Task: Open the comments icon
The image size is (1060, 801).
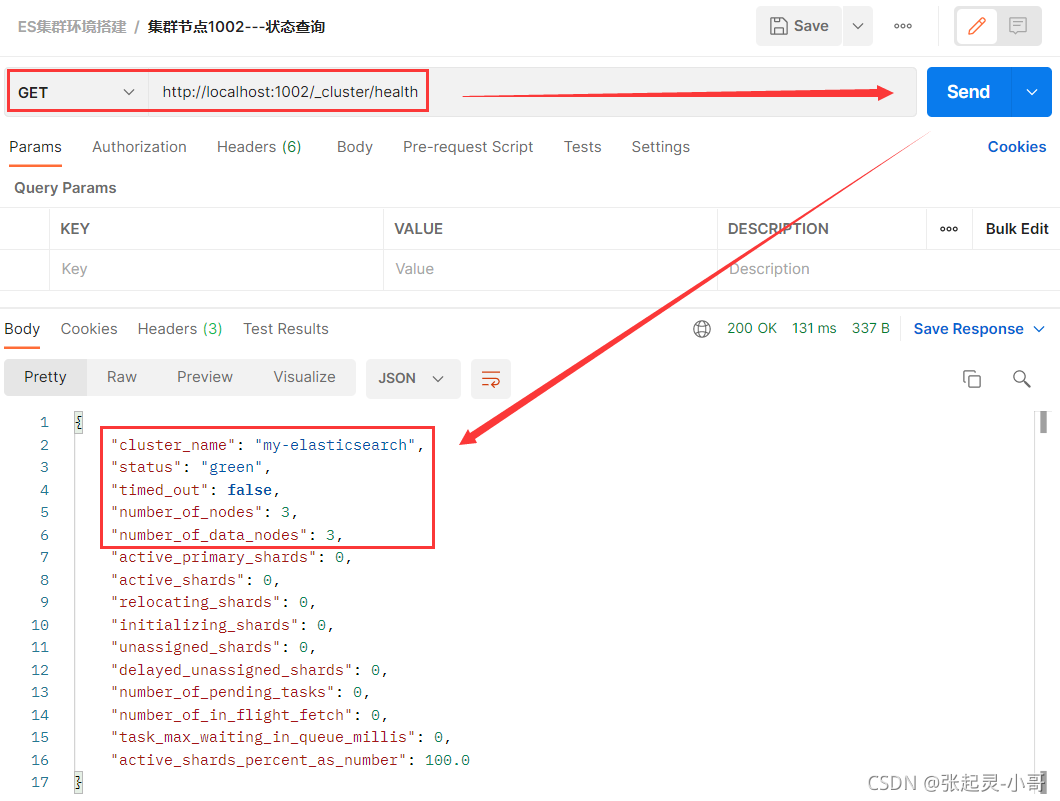Action: tap(1017, 26)
